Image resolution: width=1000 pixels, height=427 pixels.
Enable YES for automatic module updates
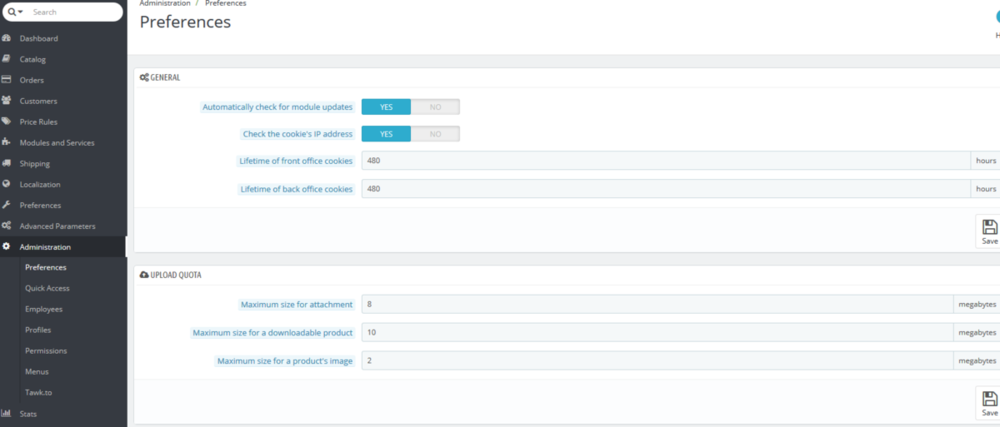pyautogui.click(x=386, y=107)
